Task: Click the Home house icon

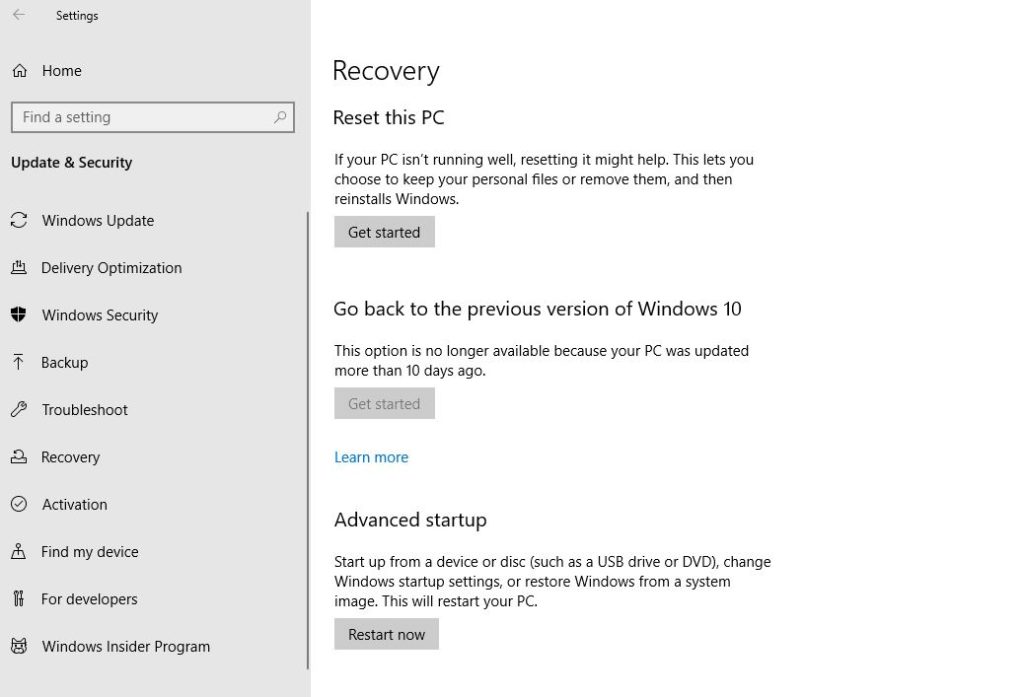Action: (20, 71)
